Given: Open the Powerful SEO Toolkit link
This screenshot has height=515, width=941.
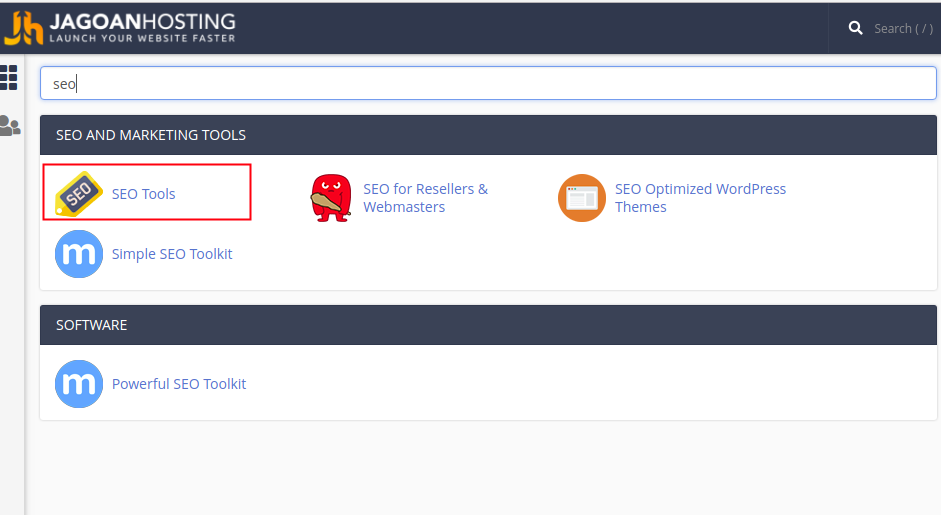Looking at the screenshot, I should (179, 384).
